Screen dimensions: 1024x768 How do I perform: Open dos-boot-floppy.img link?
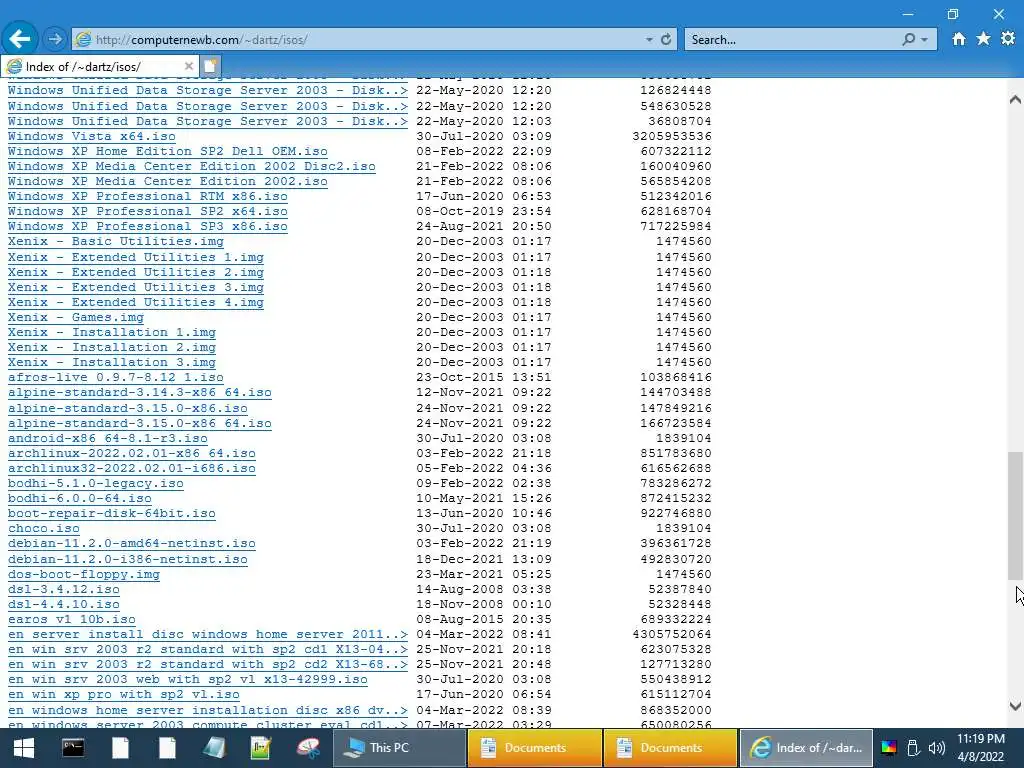coord(84,575)
